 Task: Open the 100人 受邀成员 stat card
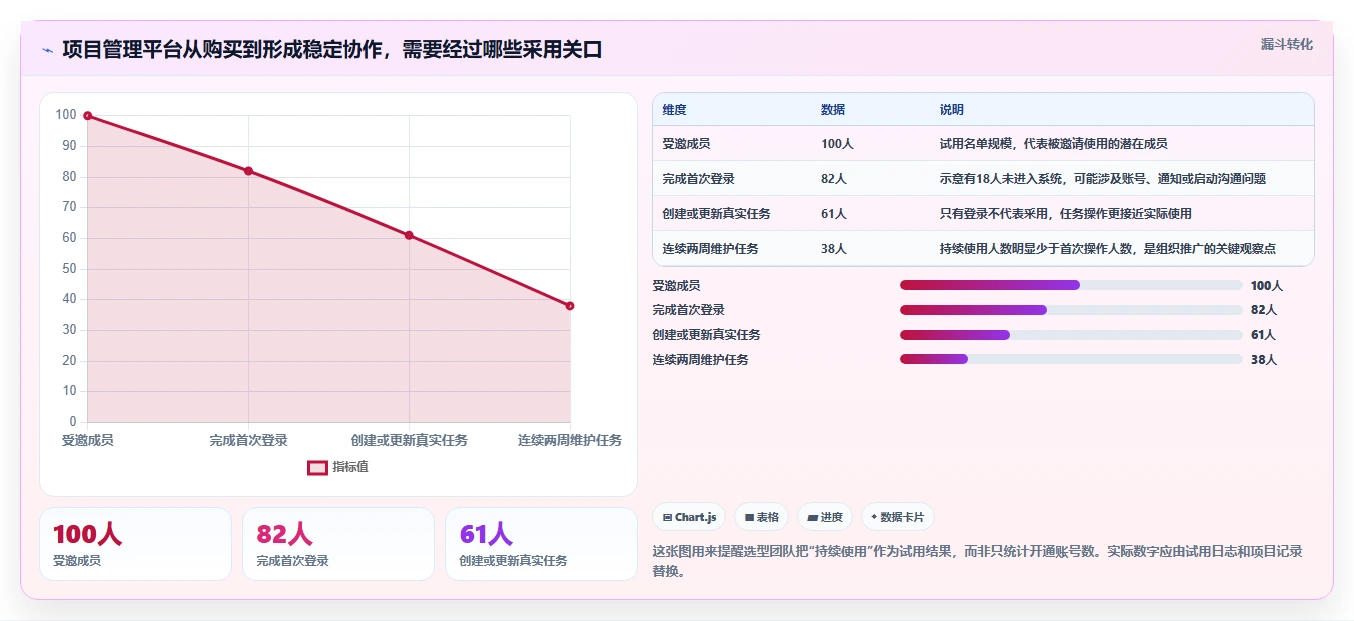tap(135, 544)
